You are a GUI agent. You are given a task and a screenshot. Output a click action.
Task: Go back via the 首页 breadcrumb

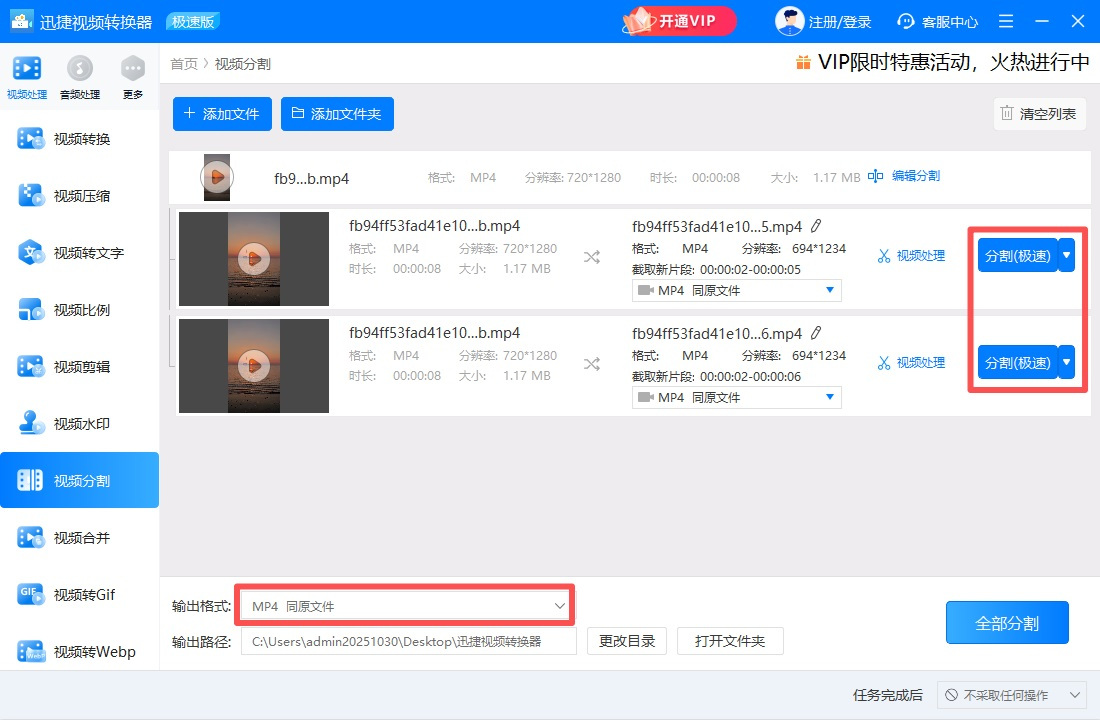coord(184,62)
